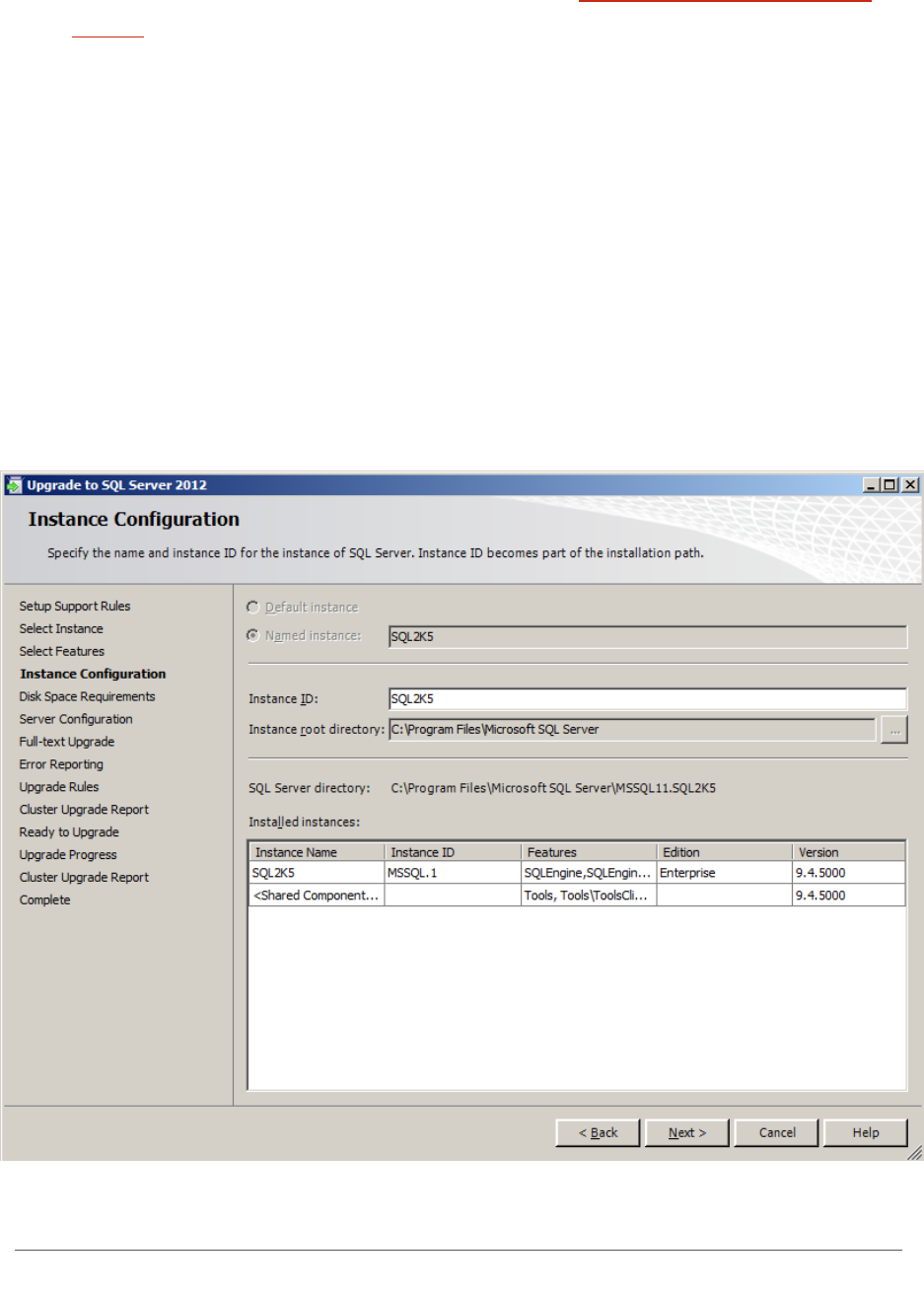
Task: Select Setup Support Rules step
Action: point(75,607)
